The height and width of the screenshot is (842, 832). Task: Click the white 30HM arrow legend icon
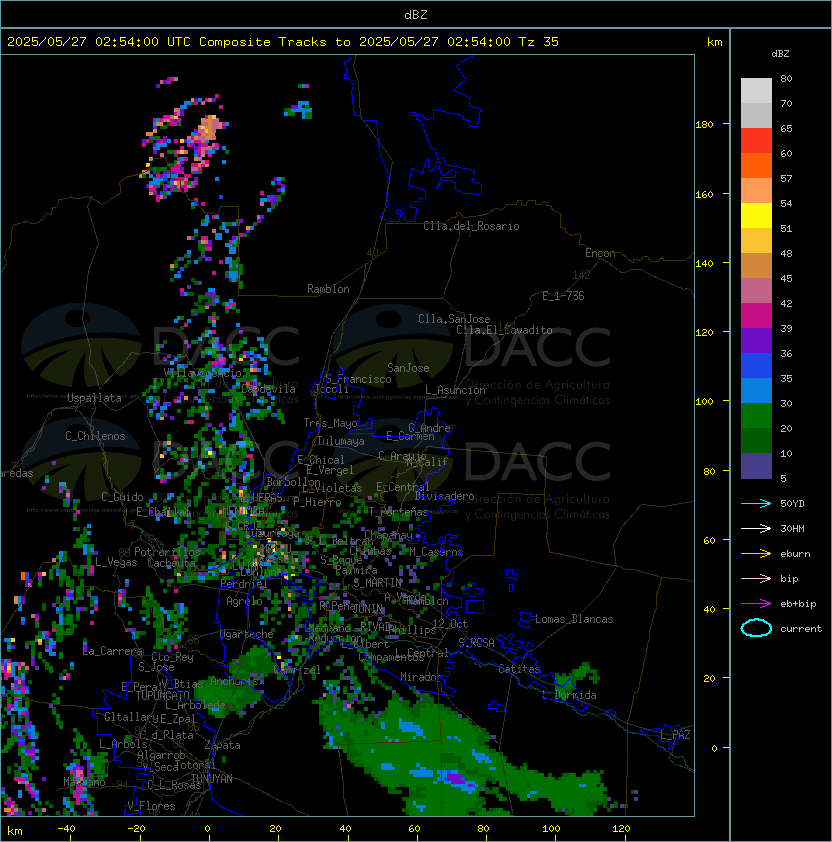(x=756, y=529)
